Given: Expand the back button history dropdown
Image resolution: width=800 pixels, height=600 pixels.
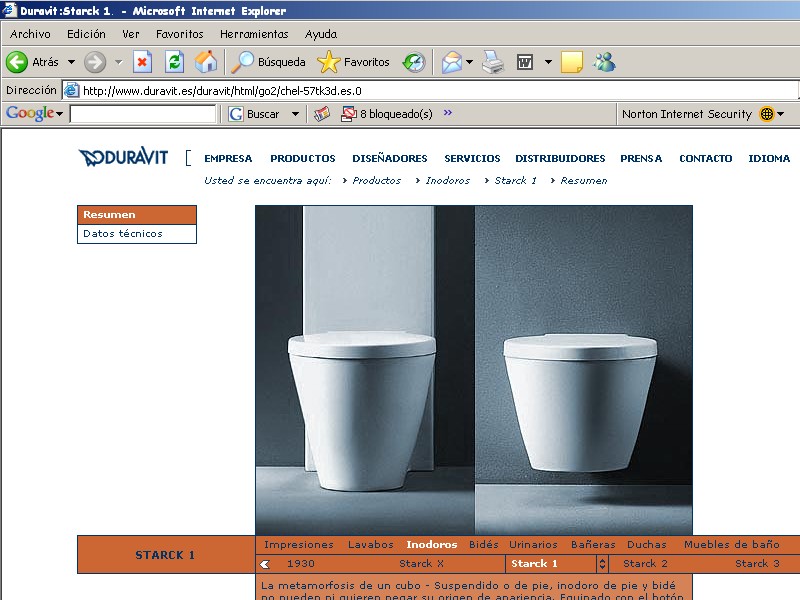Looking at the screenshot, I should (71, 62).
